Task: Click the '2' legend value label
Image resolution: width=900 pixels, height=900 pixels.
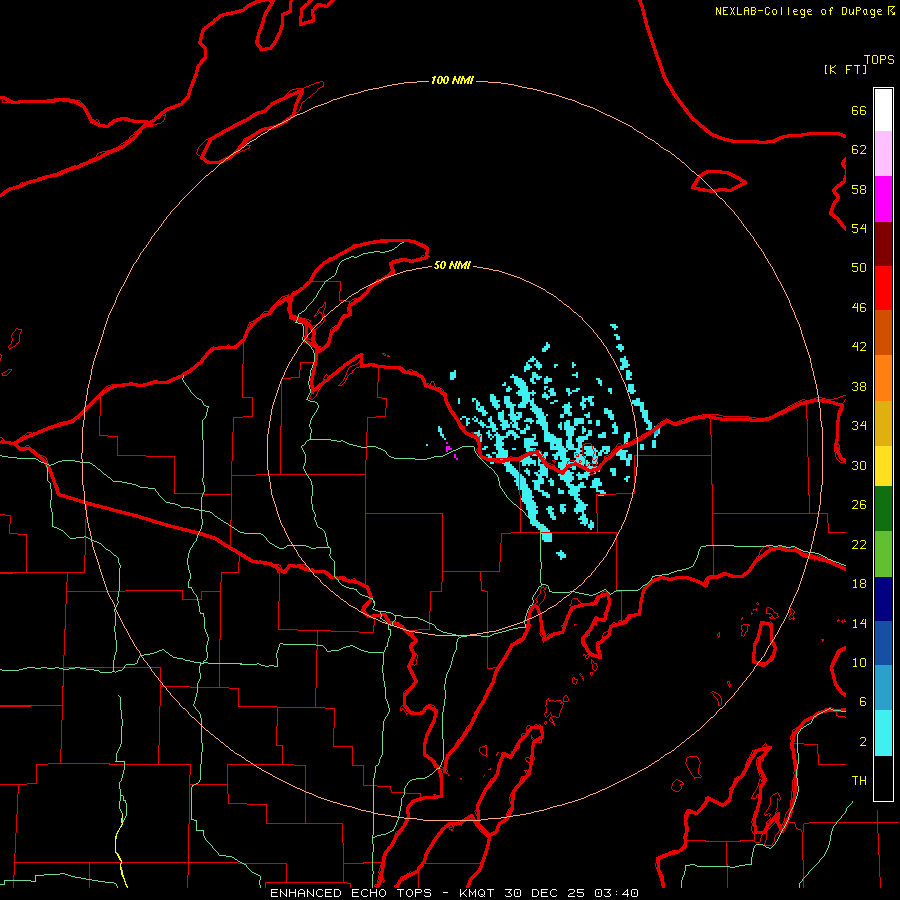Action: (863, 741)
